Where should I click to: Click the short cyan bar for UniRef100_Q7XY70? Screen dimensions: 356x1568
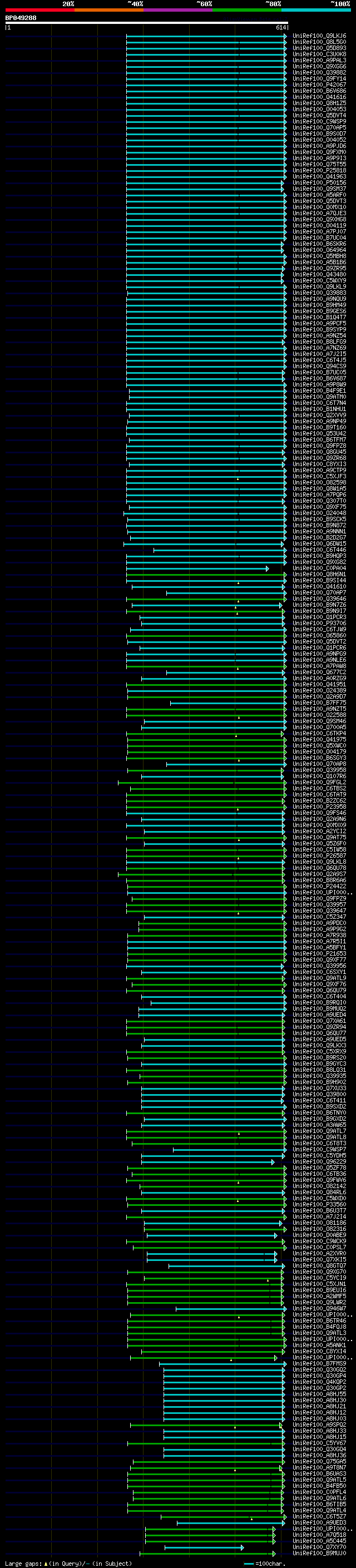point(205,1547)
